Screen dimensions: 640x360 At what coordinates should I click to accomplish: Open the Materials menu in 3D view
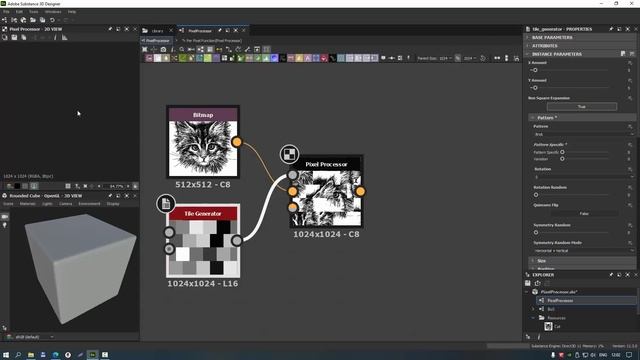point(27,204)
